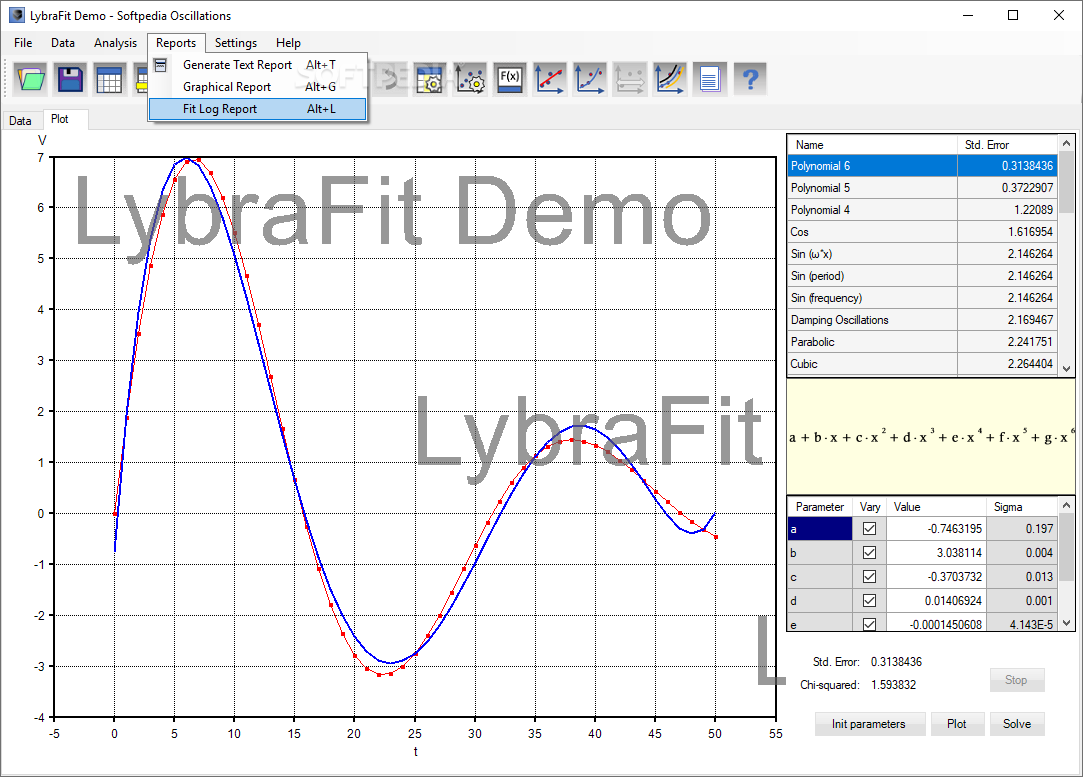Image resolution: width=1083 pixels, height=777 pixels.
Task: Click the Plot button
Action: pyautogui.click(x=957, y=724)
